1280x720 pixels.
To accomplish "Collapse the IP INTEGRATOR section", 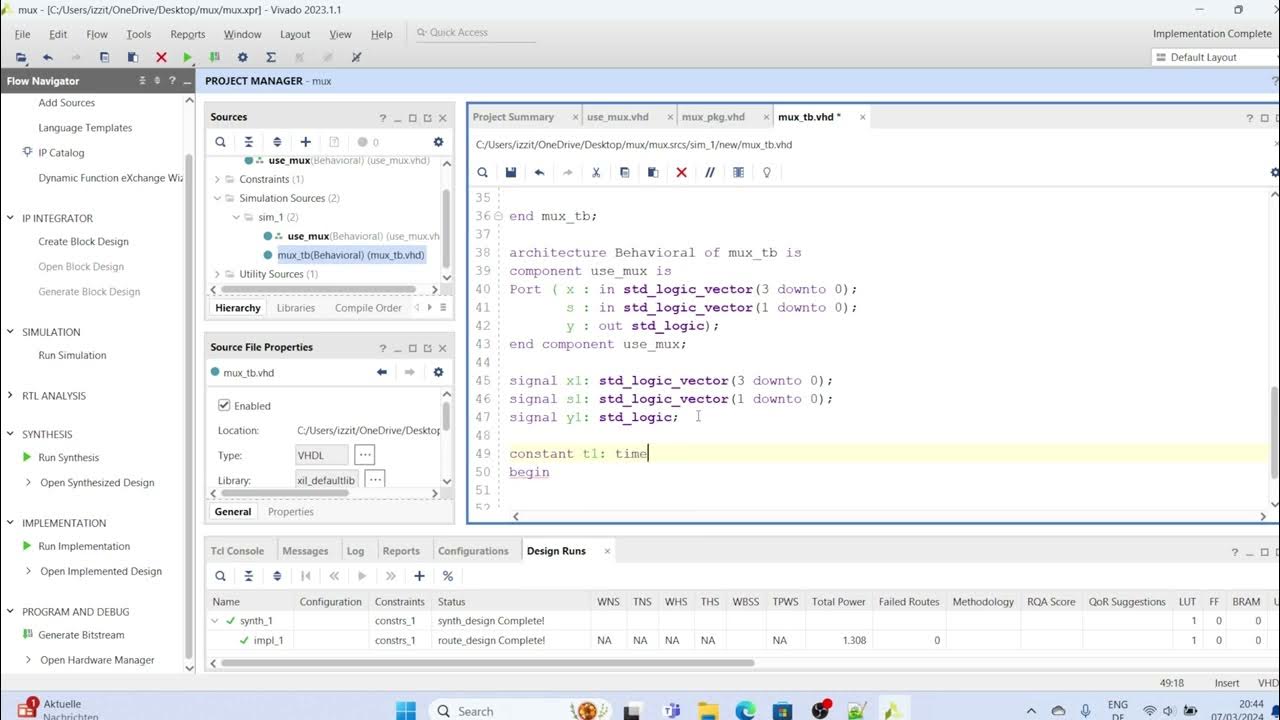I will (x=10, y=218).
